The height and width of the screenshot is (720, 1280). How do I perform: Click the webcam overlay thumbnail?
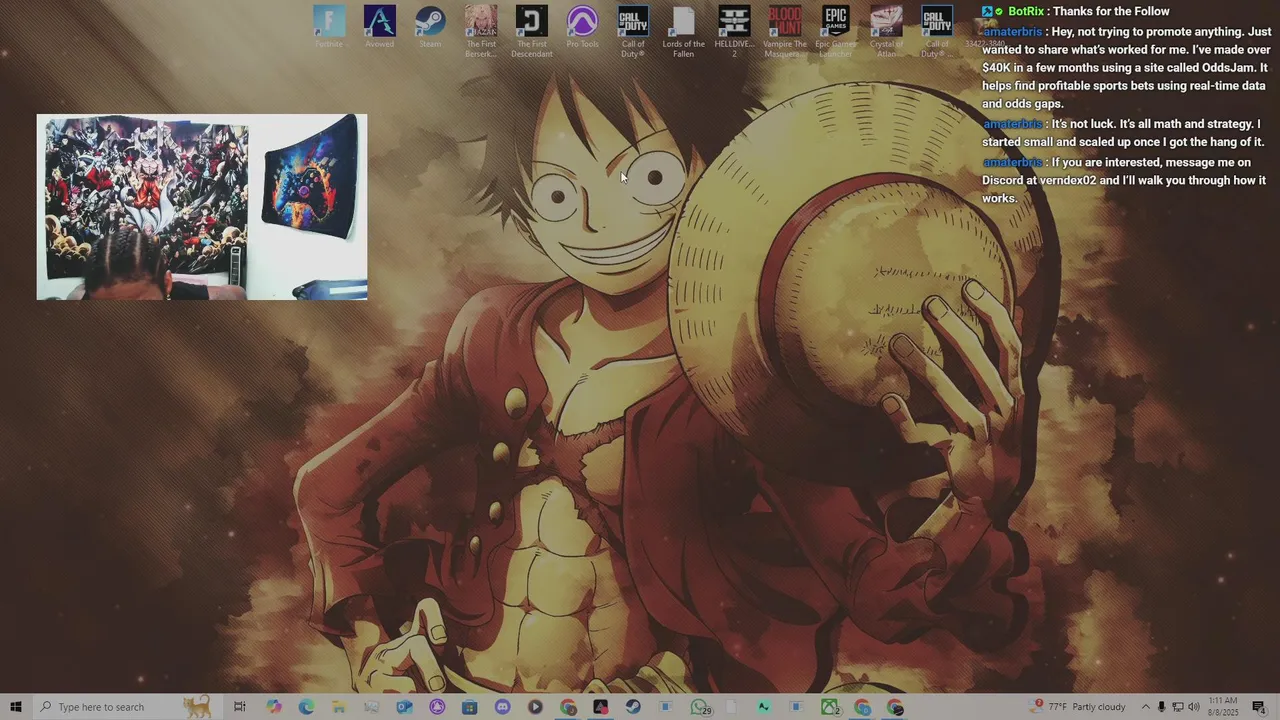(202, 207)
